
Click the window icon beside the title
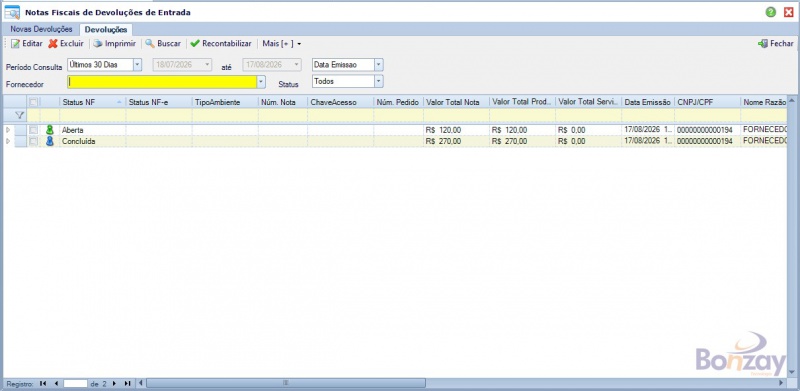point(12,12)
